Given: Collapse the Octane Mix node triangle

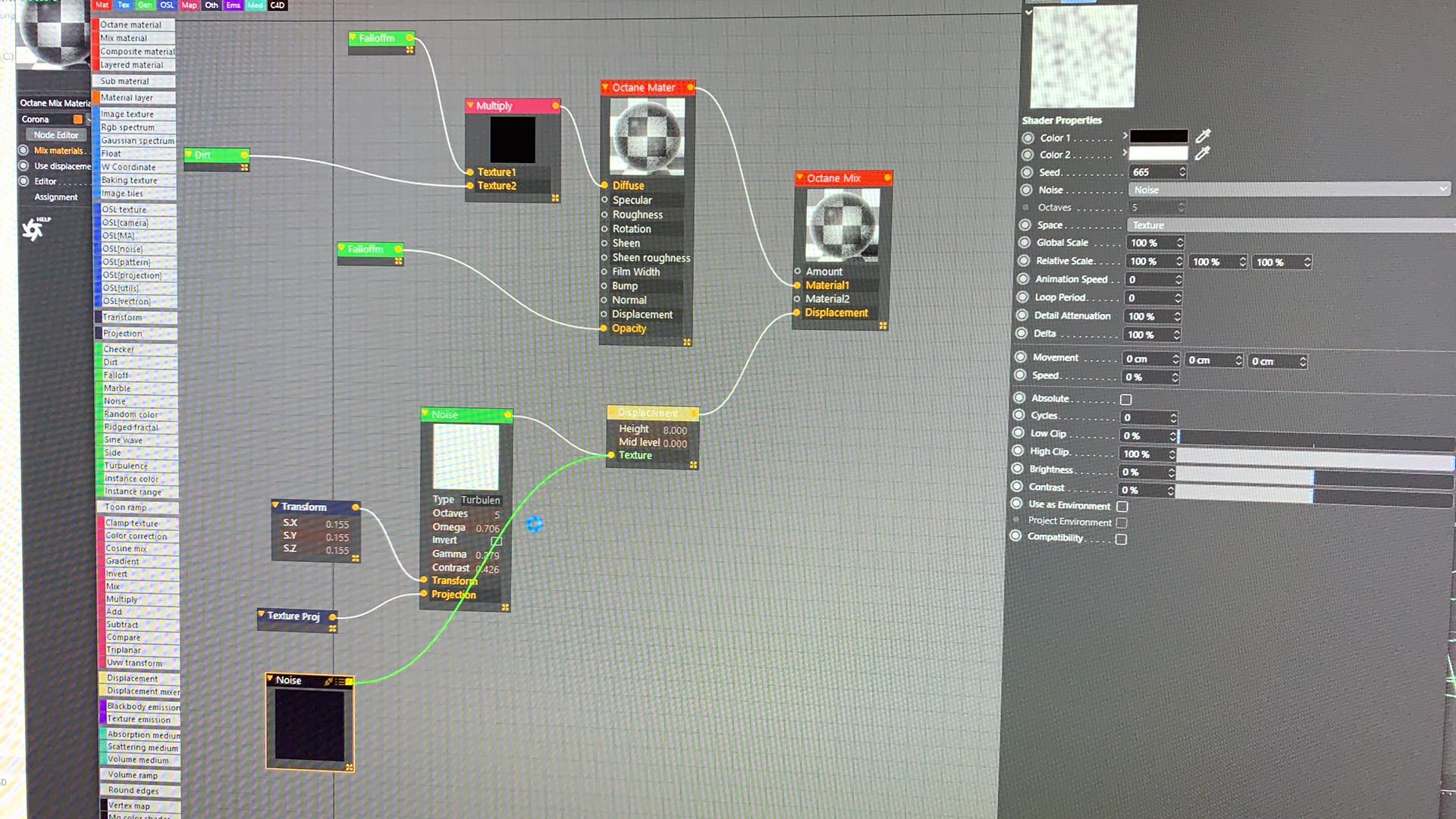Looking at the screenshot, I should [x=799, y=177].
